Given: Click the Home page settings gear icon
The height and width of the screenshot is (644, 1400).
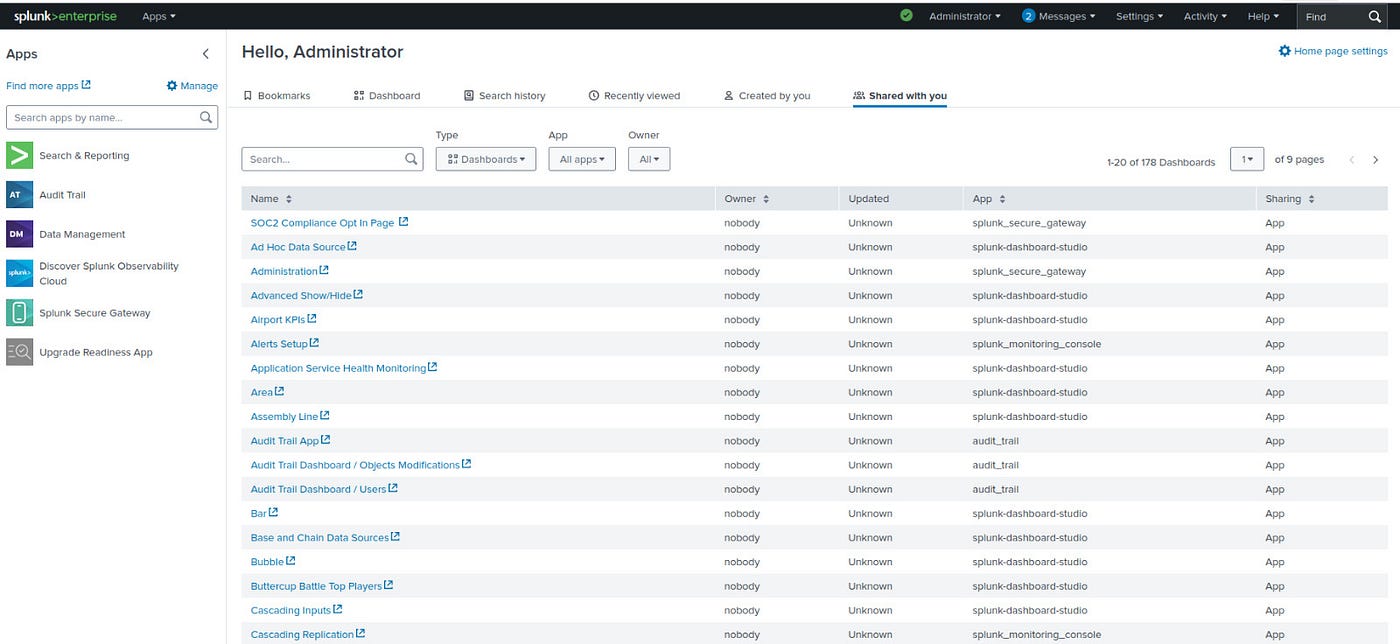Looking at the screenshot, I should click(1284, 51).
